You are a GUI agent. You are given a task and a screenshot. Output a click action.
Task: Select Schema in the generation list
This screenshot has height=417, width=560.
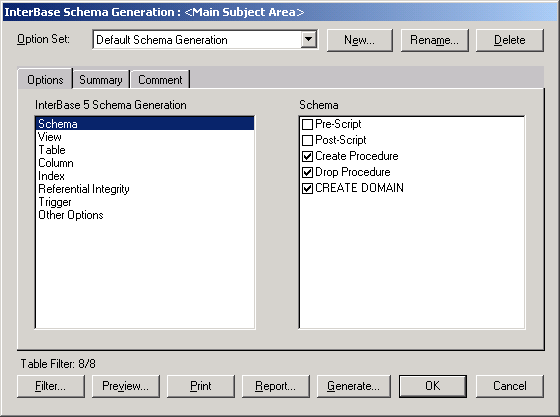[145, 124]
